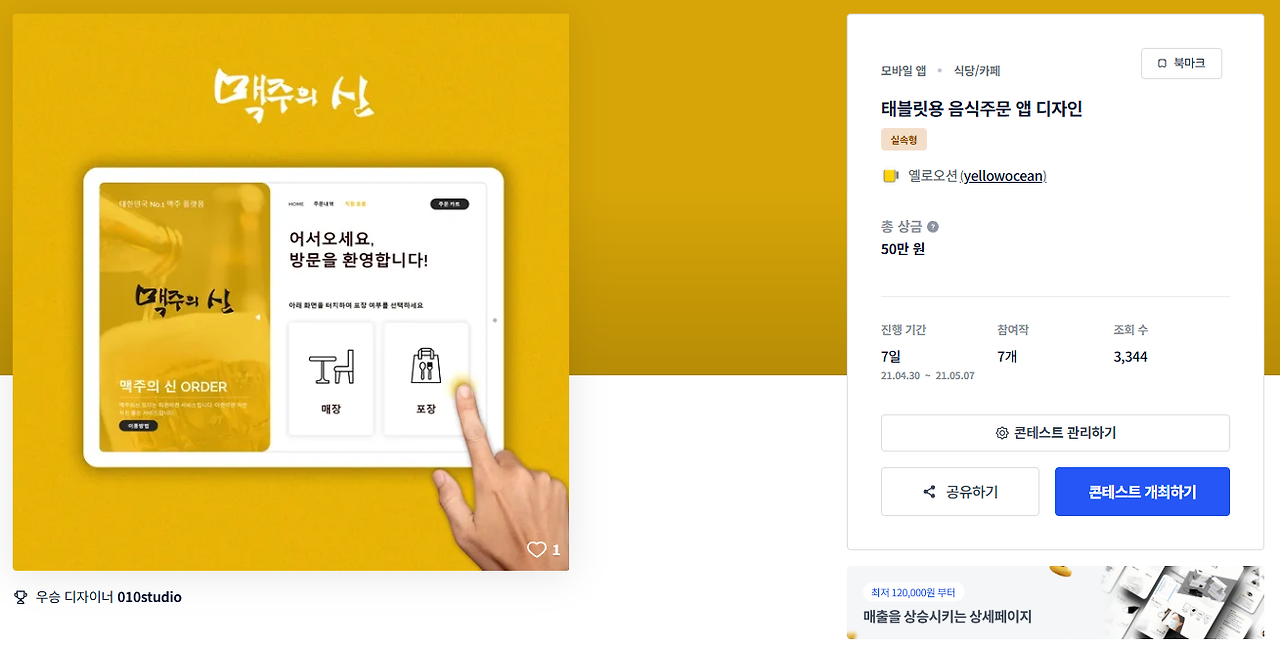
Task: Select the 매장 table icon in the mockup
Action: 331,367
